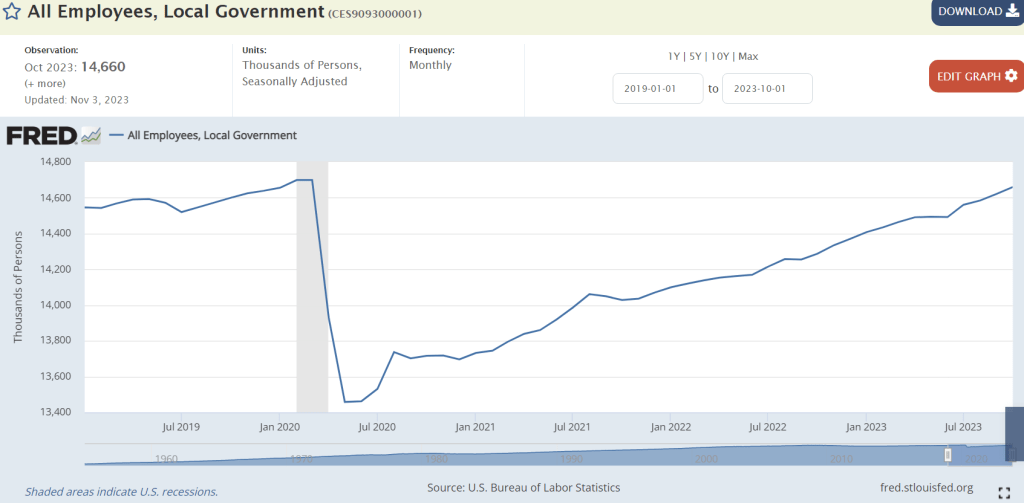The image size is (1024, 503).
Task: Show the Max date range
Action: click(748, 56)
